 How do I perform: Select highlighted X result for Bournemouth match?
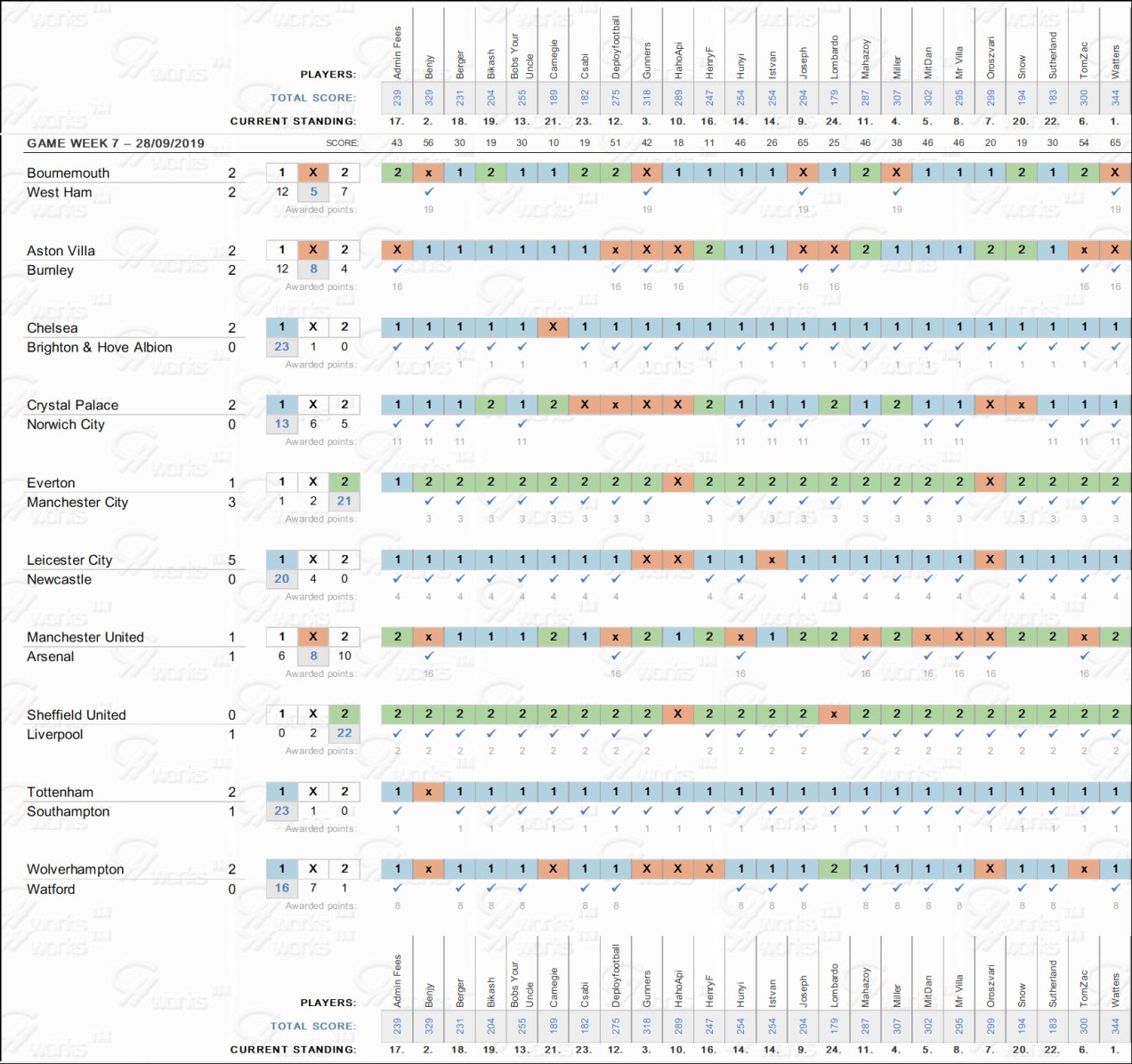(x=313, y=173)
